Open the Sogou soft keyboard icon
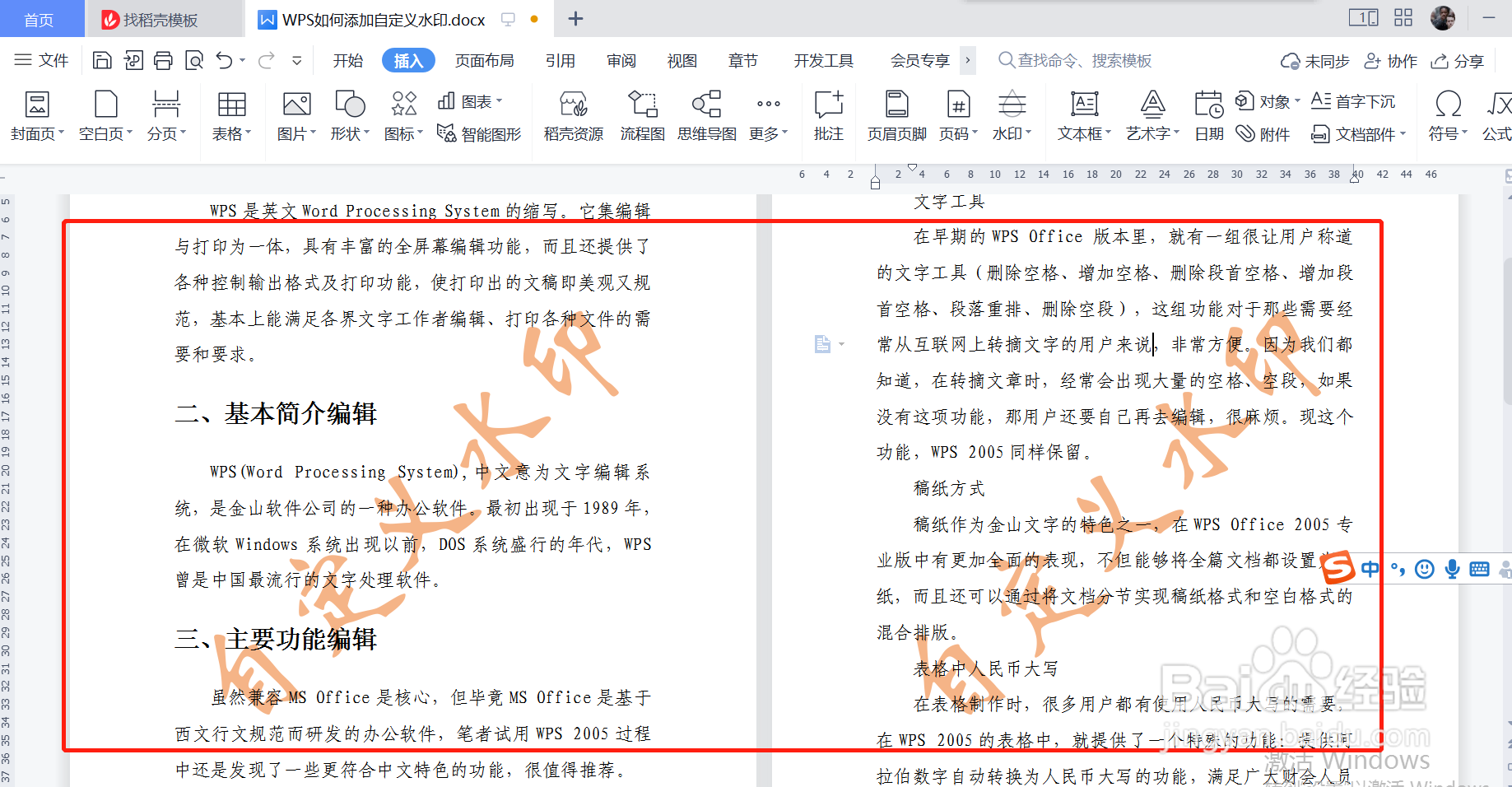 1479,569
